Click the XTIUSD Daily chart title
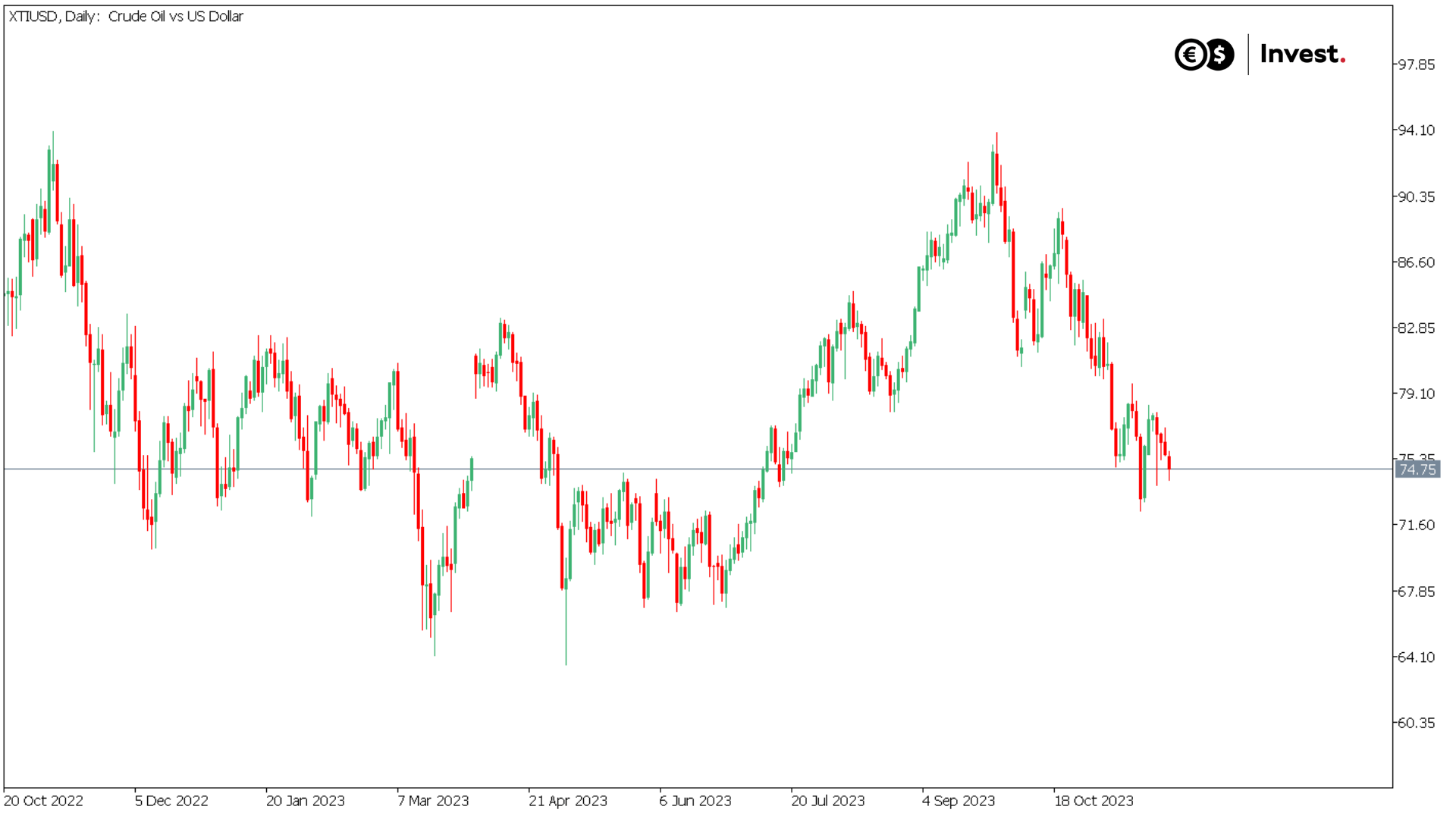 click(126, 17)
